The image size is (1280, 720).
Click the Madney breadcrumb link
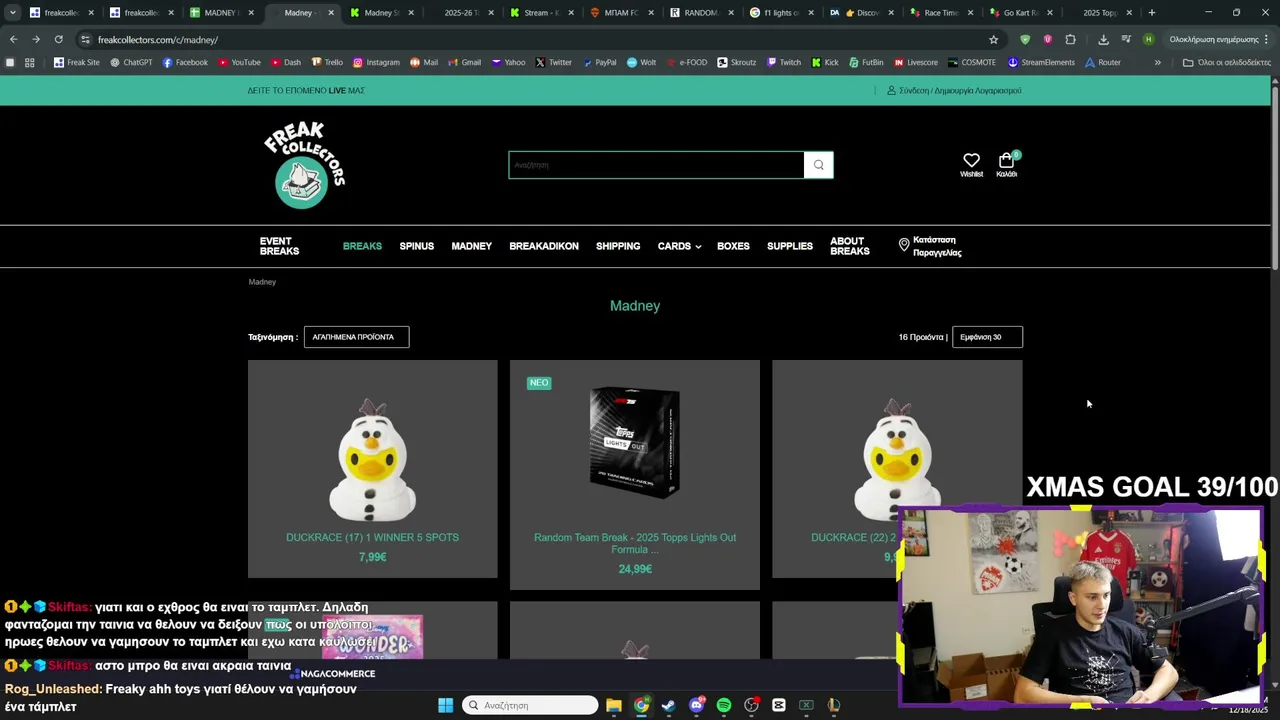pyautogui.click(x=262, y=282)
